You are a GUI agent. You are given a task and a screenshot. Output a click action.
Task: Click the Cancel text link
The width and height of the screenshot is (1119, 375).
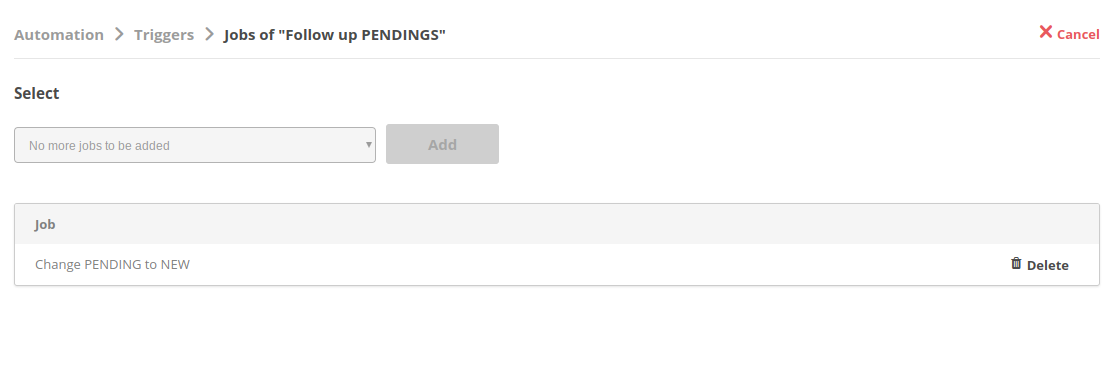[x=1078, y=34]
